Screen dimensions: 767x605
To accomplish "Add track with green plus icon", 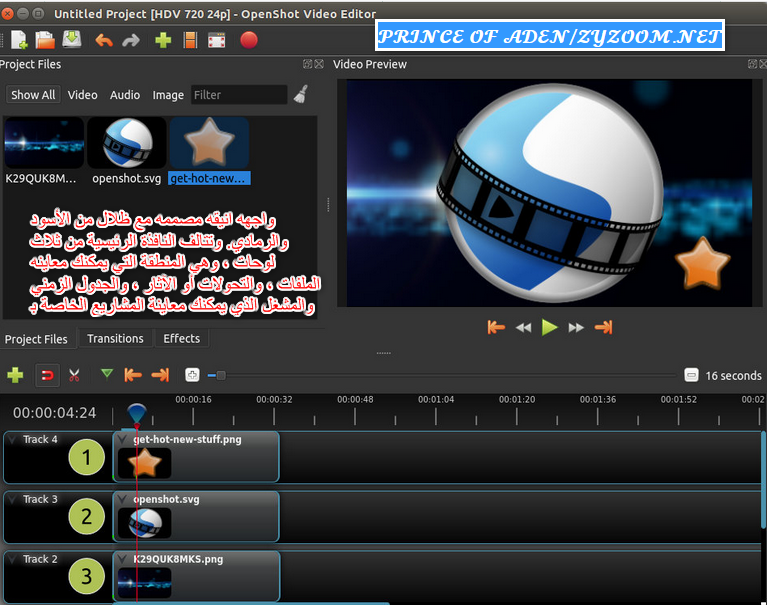I will pyautogui.click(x=15, y=375).
